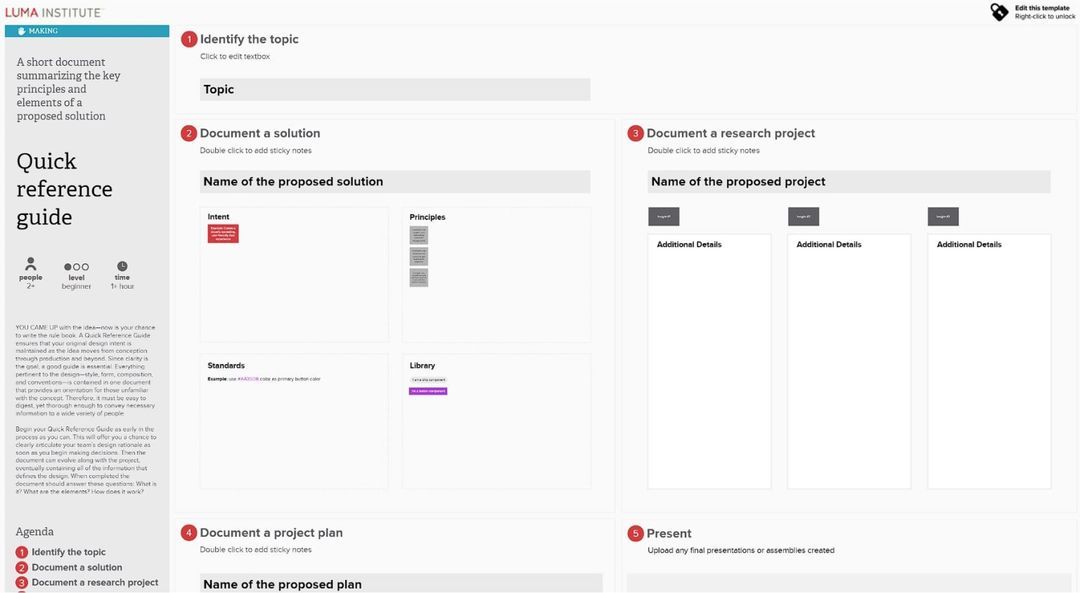Click the red step 2 circle beside Document a solution heading
This screenshot has width=1080, height=593.
[x=189, y=133]
